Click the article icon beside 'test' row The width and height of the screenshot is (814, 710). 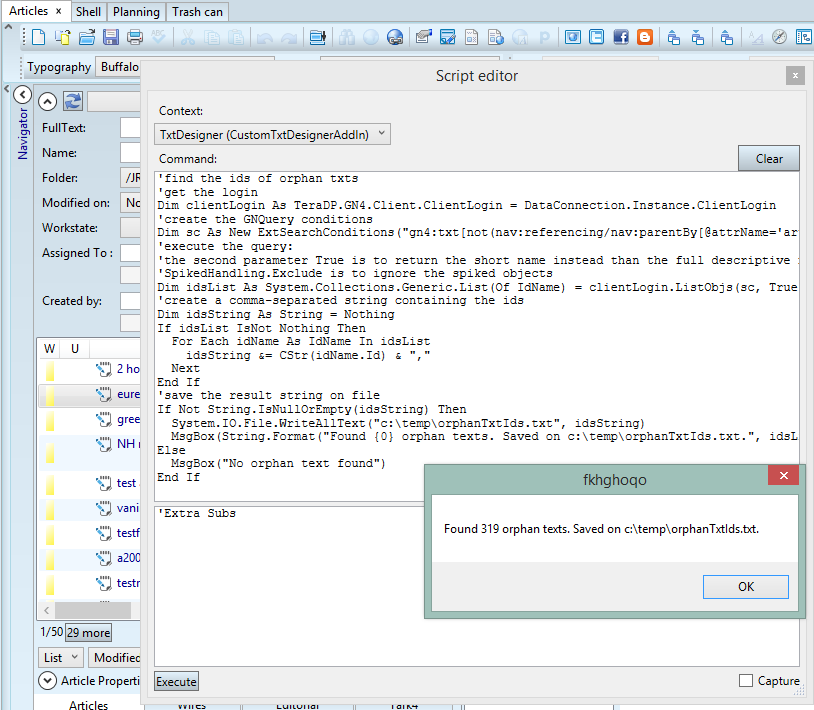coord(103,484)
